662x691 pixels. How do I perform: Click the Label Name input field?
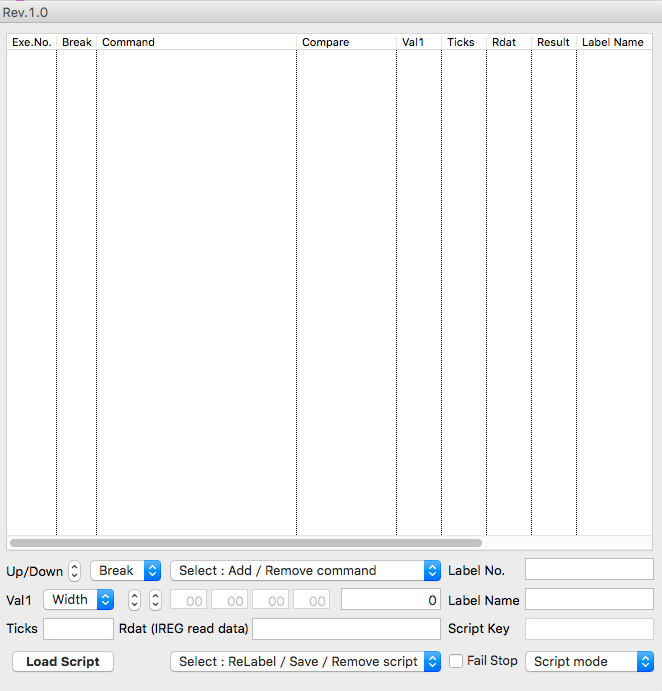coord(589,599)
